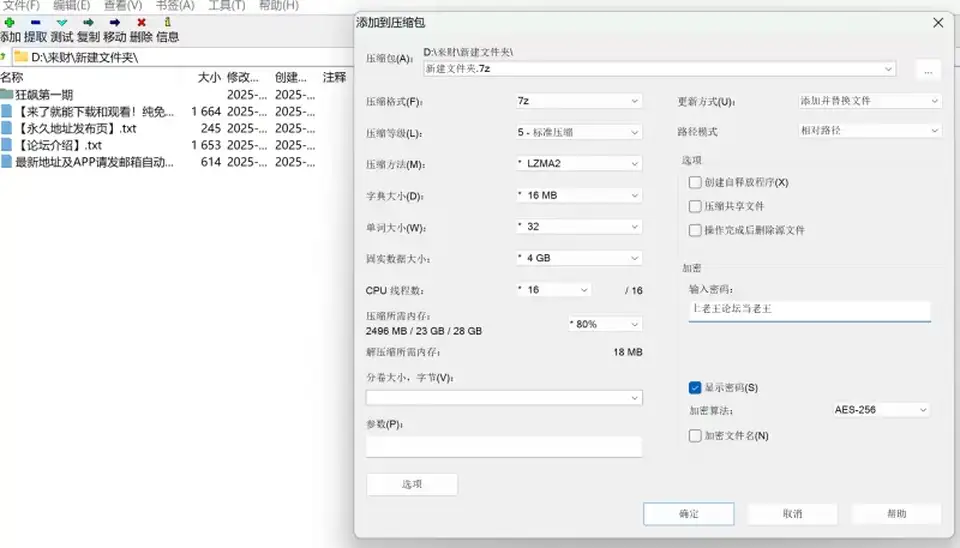Click the Test (测试) checkmark toolbar icon
This screenshot has height=548, width=960.
coord(62,22)
